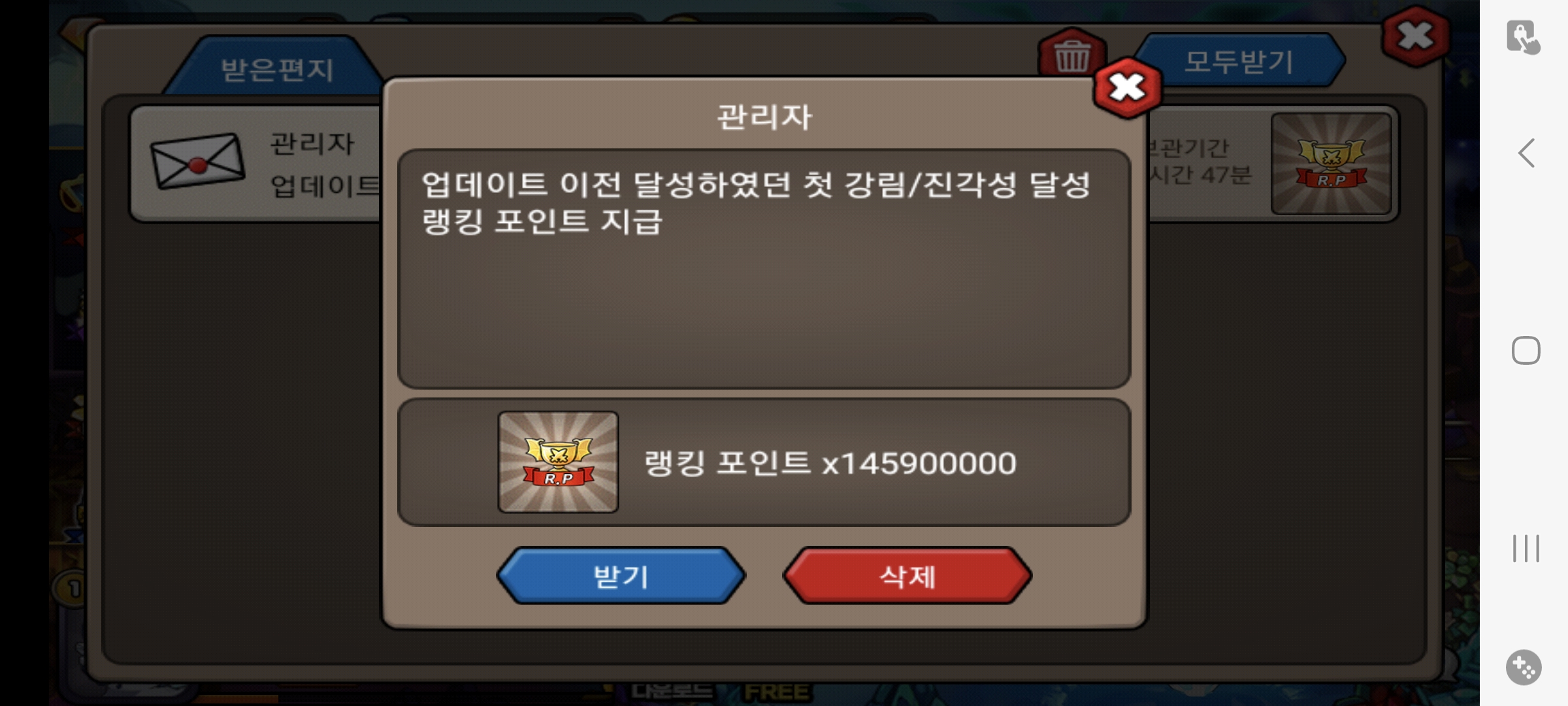Image resolution: width=1568 pixels, height=706 pixels.
Task: Open Android recent apps button
Action: tap(1526, 548)
